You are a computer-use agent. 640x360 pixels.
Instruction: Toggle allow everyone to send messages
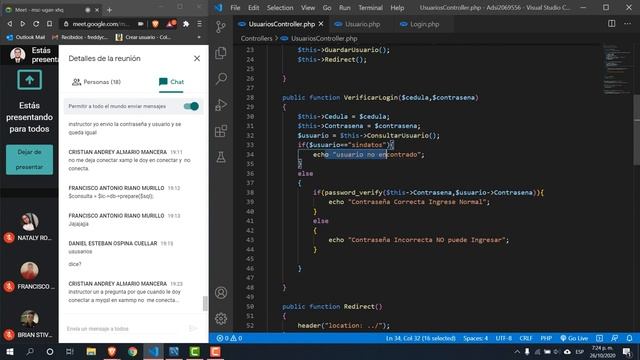pos(191,106)
